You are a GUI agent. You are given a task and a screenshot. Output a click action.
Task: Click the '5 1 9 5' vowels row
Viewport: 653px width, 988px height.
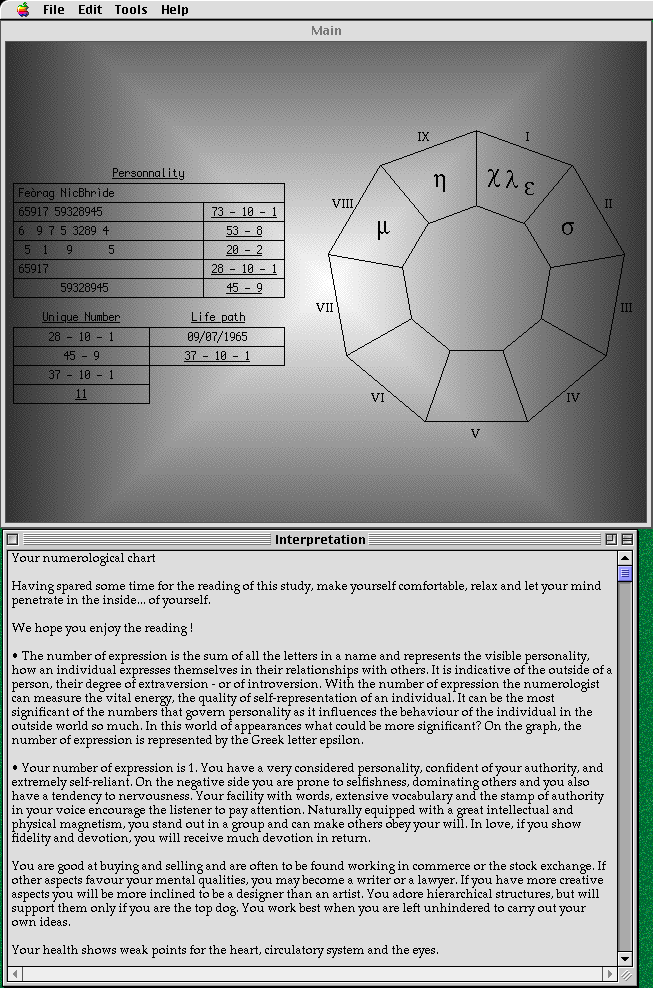click(x=108, y=250)
